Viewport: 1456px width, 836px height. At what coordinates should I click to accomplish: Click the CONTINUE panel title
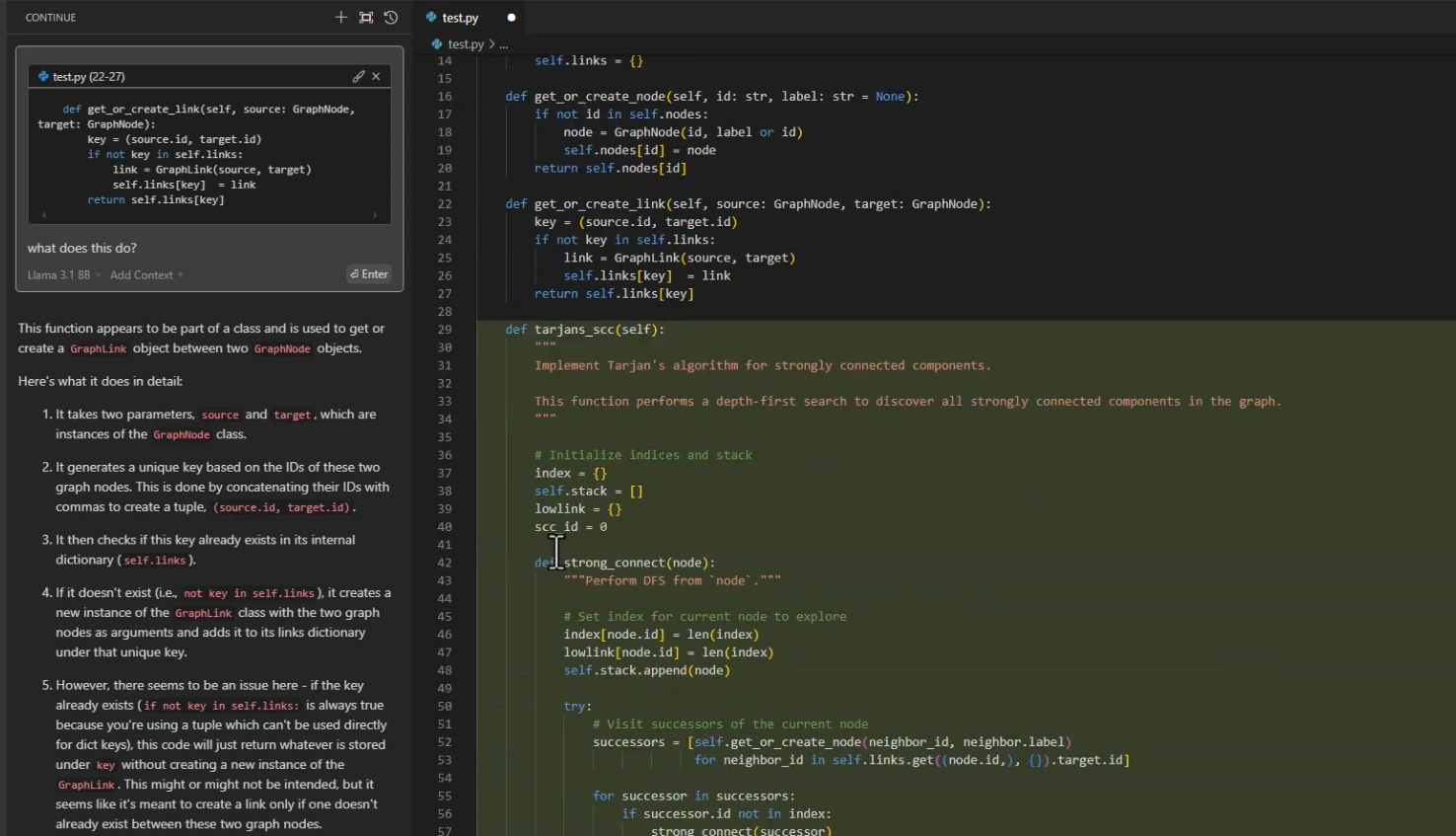(x=50, y=18)
